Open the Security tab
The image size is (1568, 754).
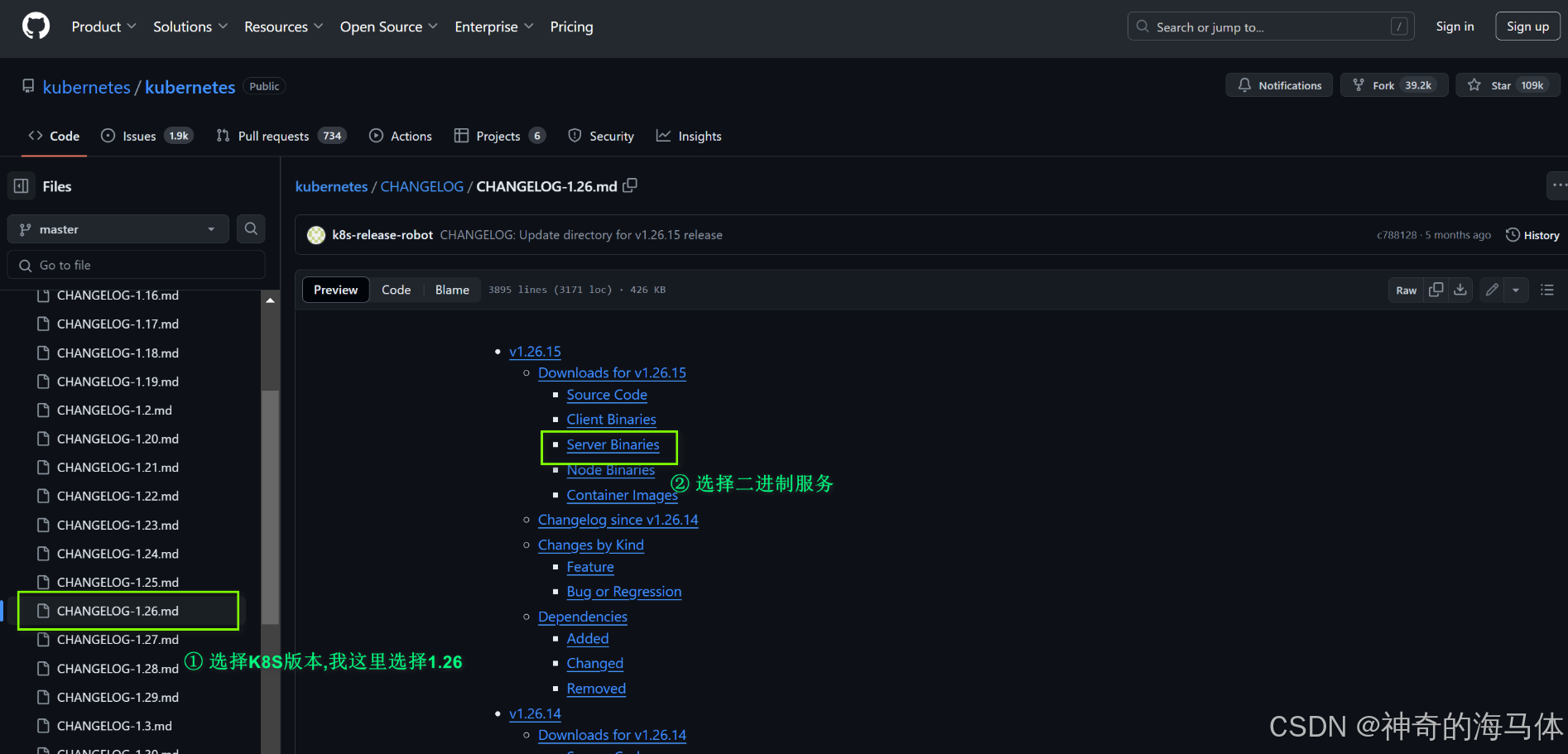601,136
